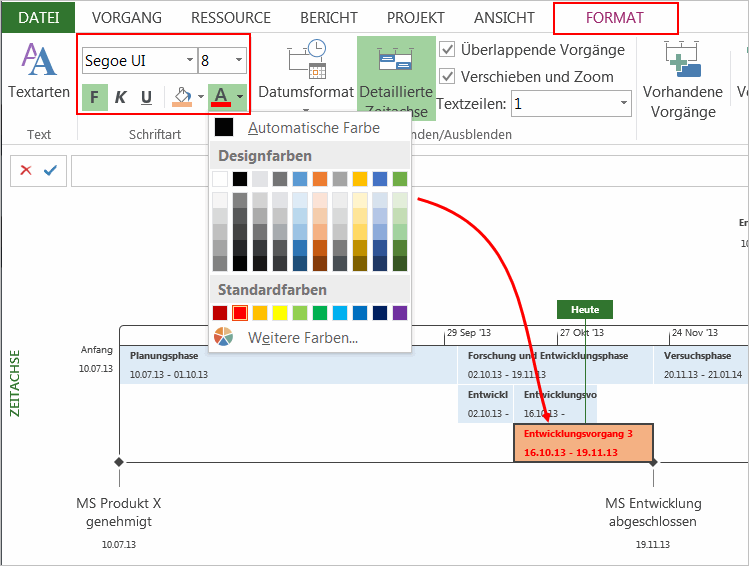This screenshot has height=566, width=749.
Task: Uncheck Verschieben und Zoom checkbox
Action: (447, 76)
